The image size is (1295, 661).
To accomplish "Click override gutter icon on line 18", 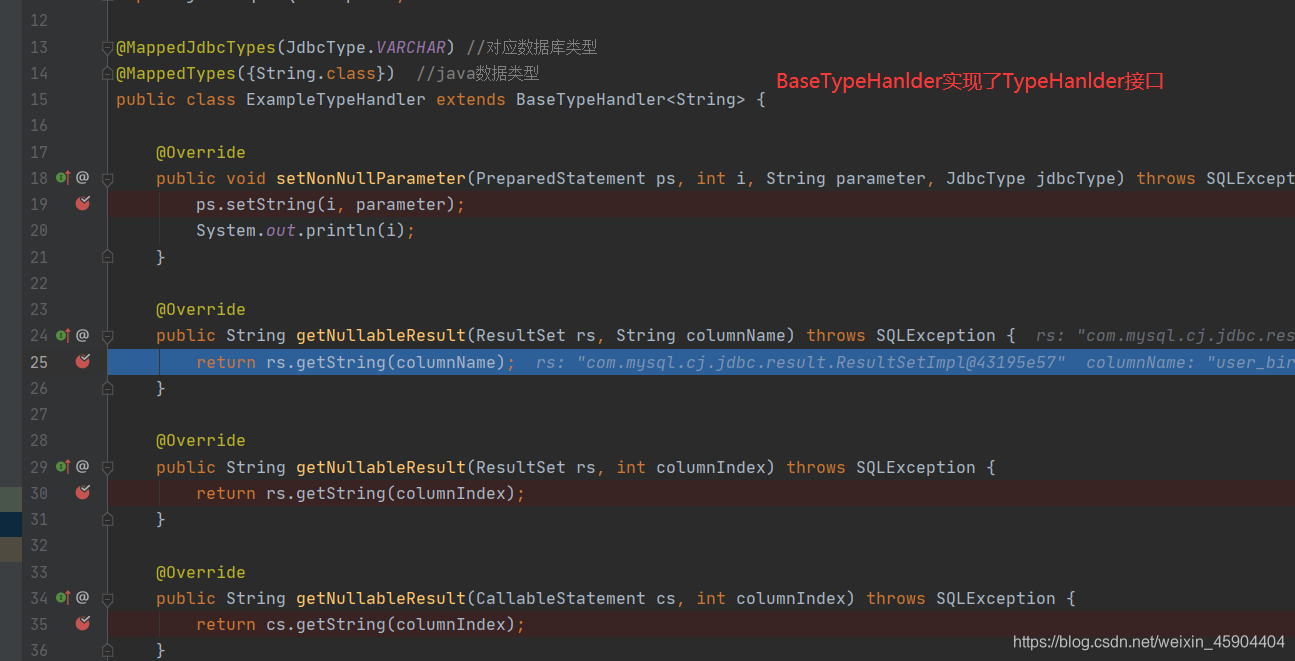I will click(x=63, y=178).
